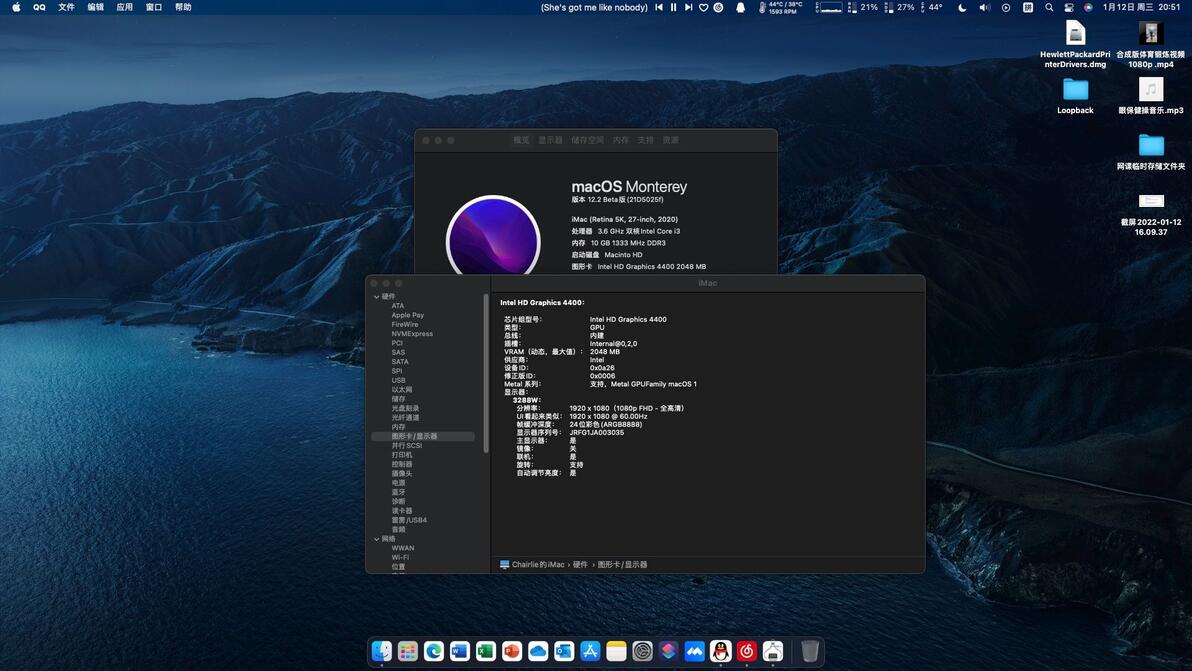1192x671 pixels.
Task: Open Launchpad in the dock
Action: pos(407,651)
